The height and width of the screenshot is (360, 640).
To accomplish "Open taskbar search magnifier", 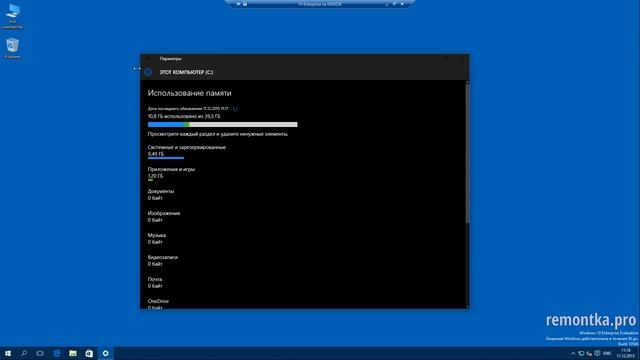I will (24, 353).
